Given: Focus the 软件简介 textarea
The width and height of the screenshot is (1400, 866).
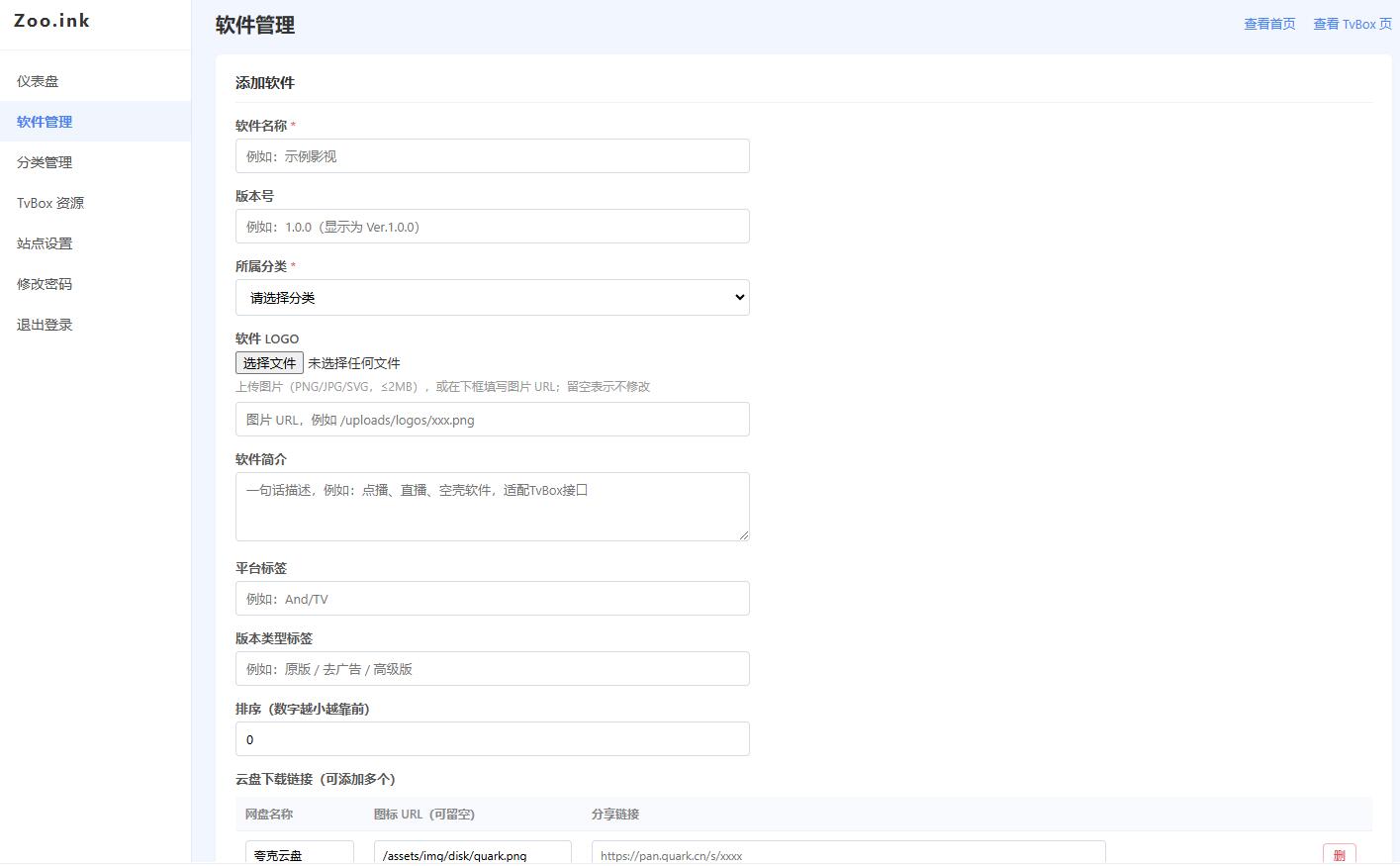Looking at the screenshot, I should pos(493,507).
